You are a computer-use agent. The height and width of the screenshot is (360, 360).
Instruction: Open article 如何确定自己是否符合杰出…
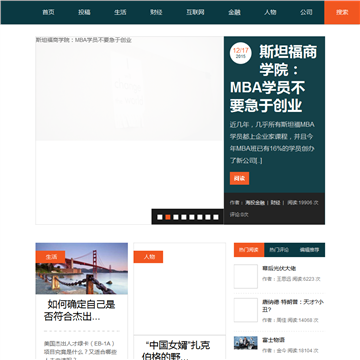coord(79,311)
